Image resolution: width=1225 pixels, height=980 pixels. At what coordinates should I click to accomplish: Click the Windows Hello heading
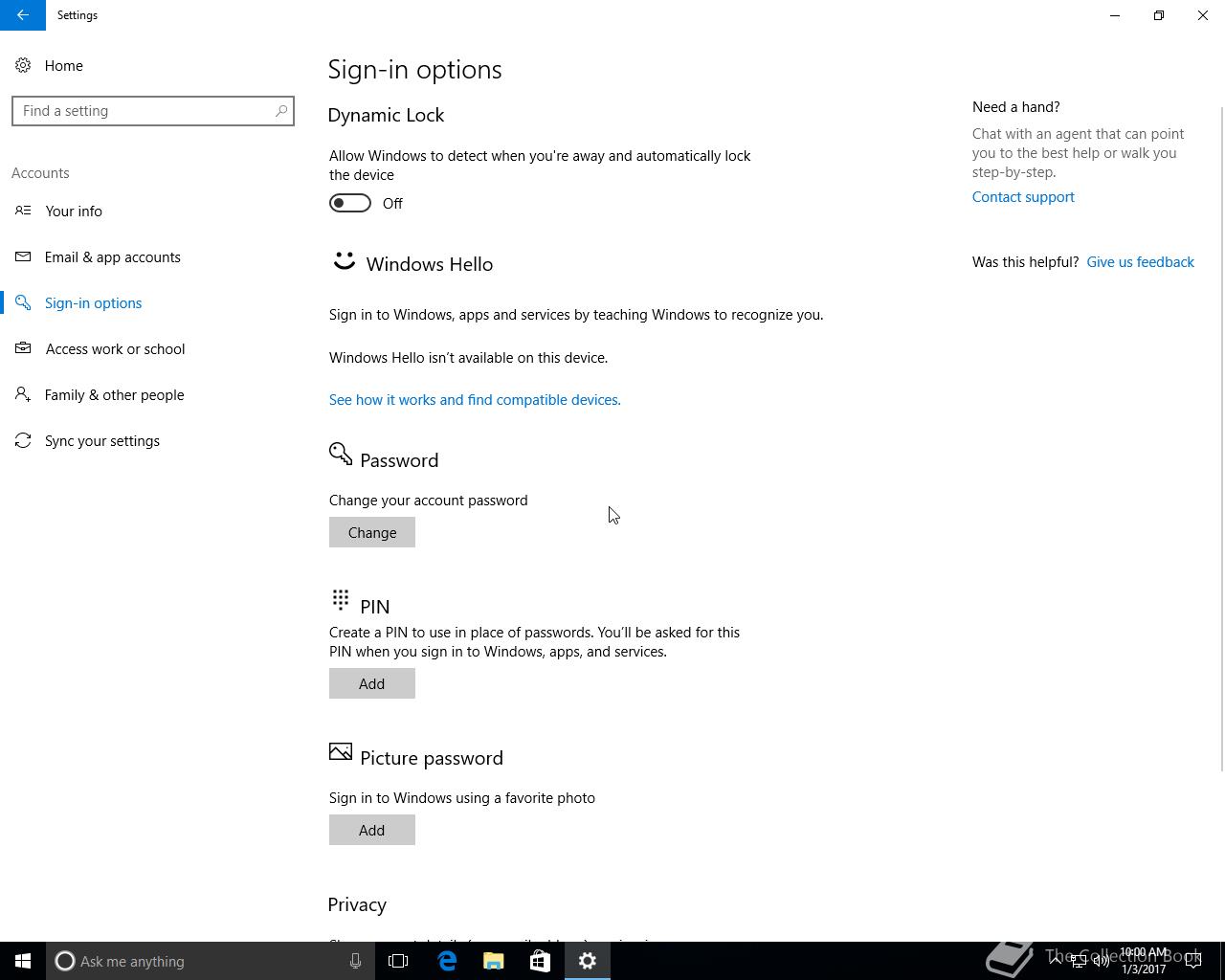pos(430,264)
